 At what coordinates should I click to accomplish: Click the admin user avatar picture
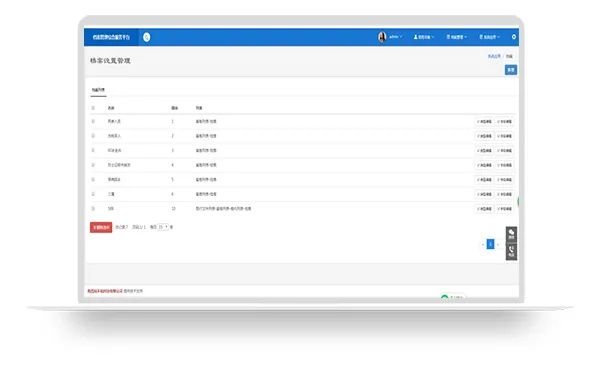tap(382, 37)
